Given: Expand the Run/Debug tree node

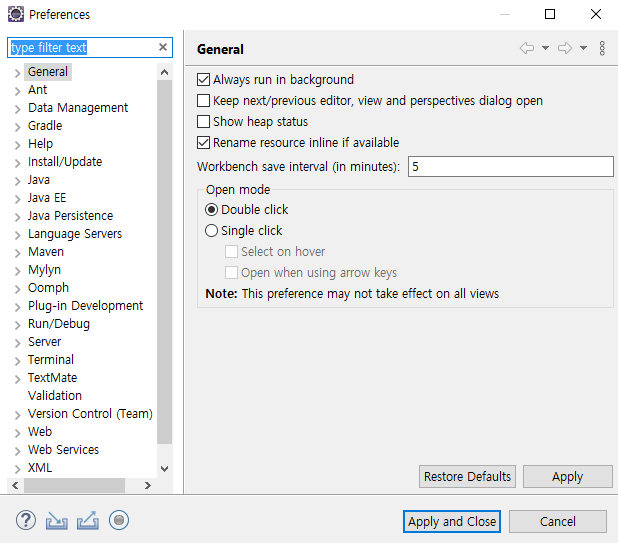Looking at the screenshot, I should pyautogui.click(x=17, y=325).
